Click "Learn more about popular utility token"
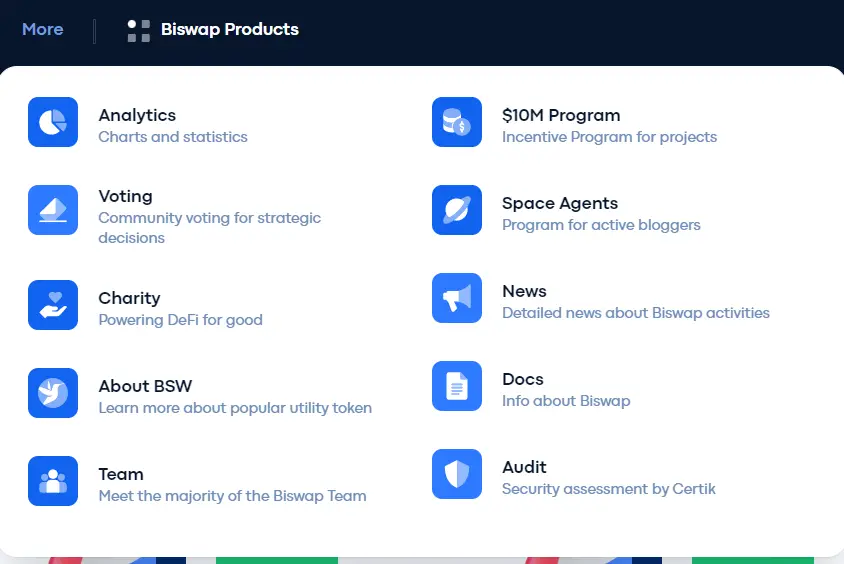Screen dimensions: 844x564 click(235, 408)
